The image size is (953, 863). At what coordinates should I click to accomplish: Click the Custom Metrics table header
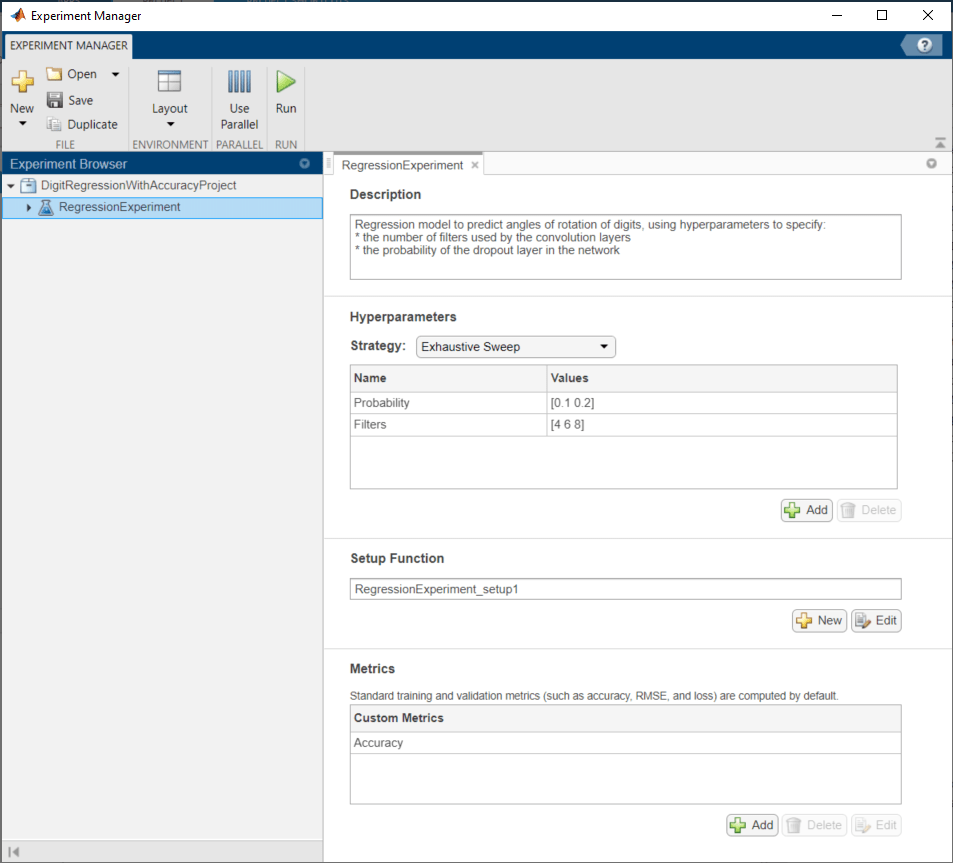point(625,718)
